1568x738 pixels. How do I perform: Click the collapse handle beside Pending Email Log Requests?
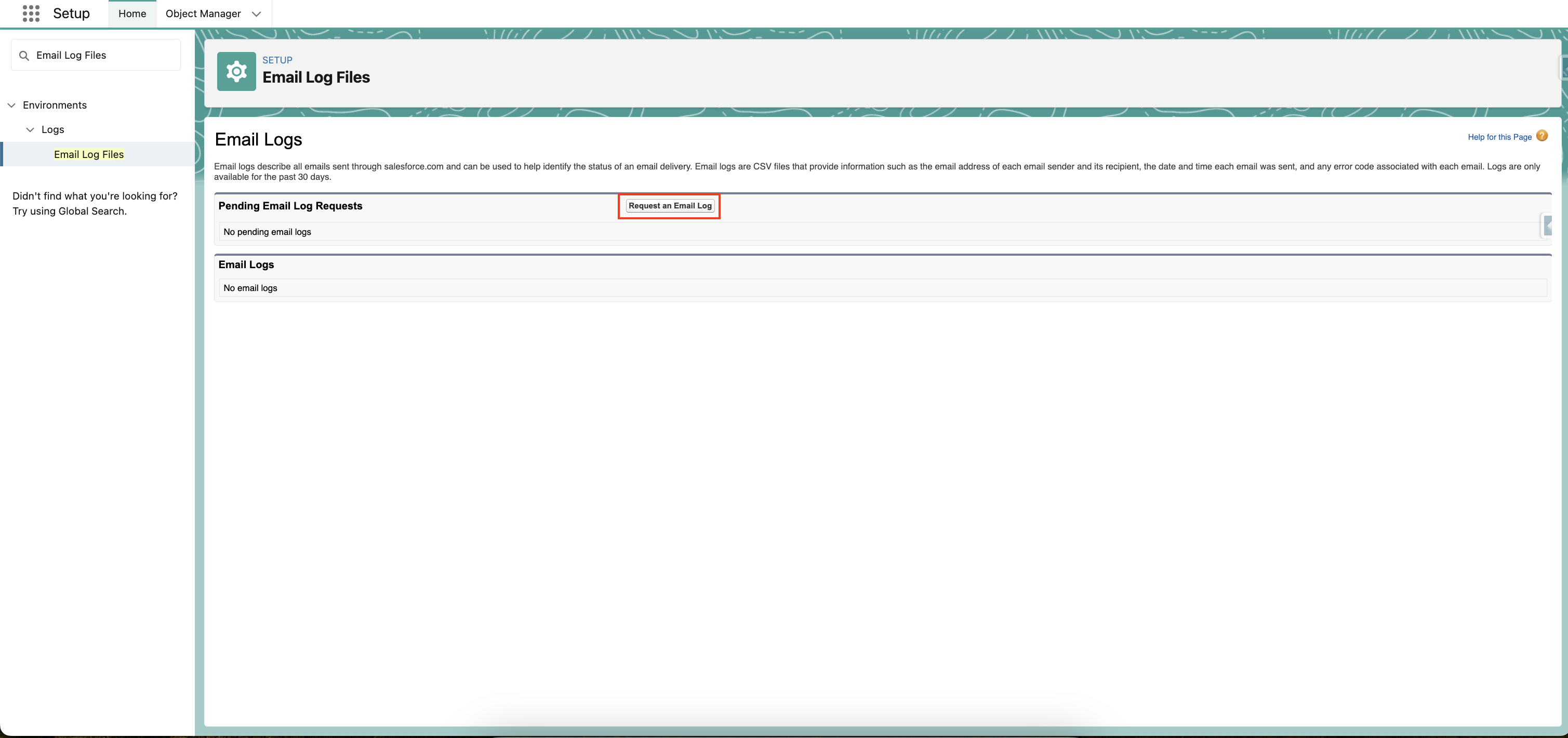(x=1549, y=225)
